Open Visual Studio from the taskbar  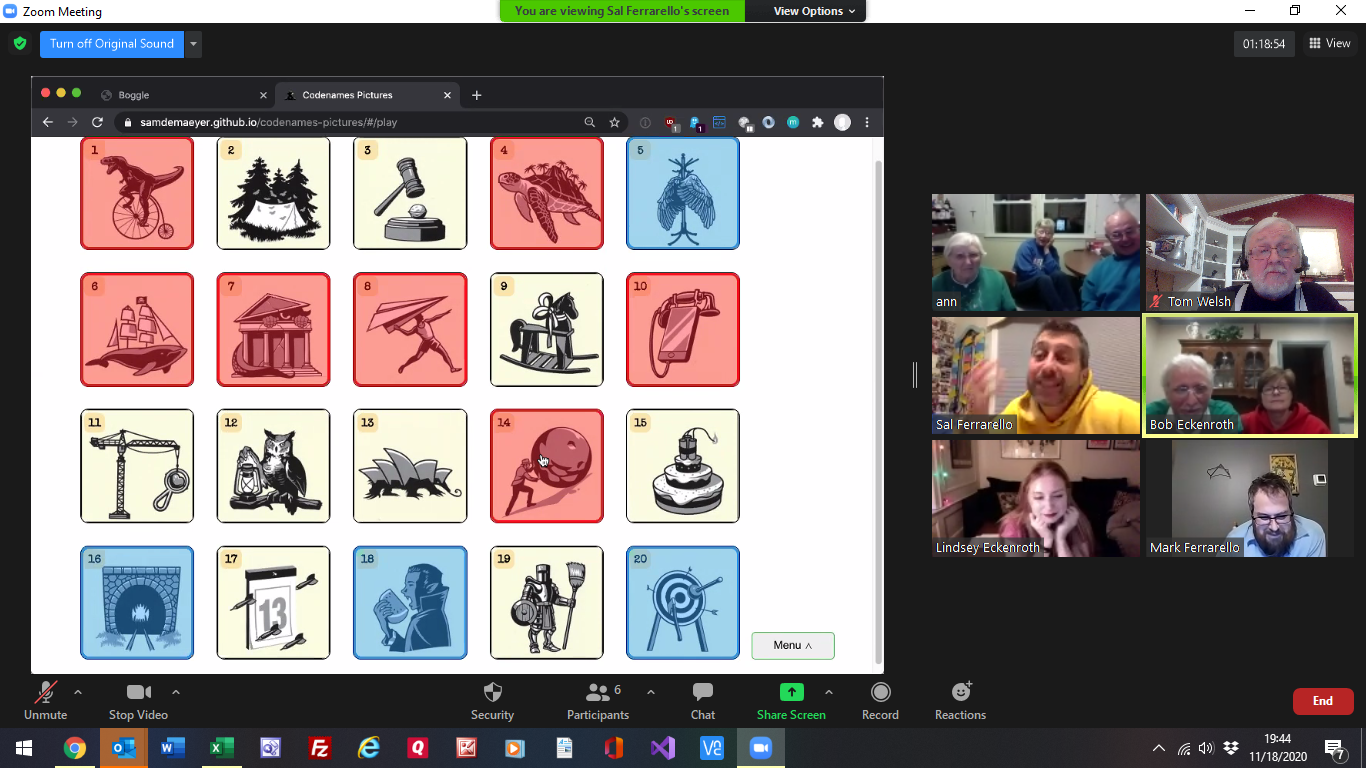click(663, 748)
